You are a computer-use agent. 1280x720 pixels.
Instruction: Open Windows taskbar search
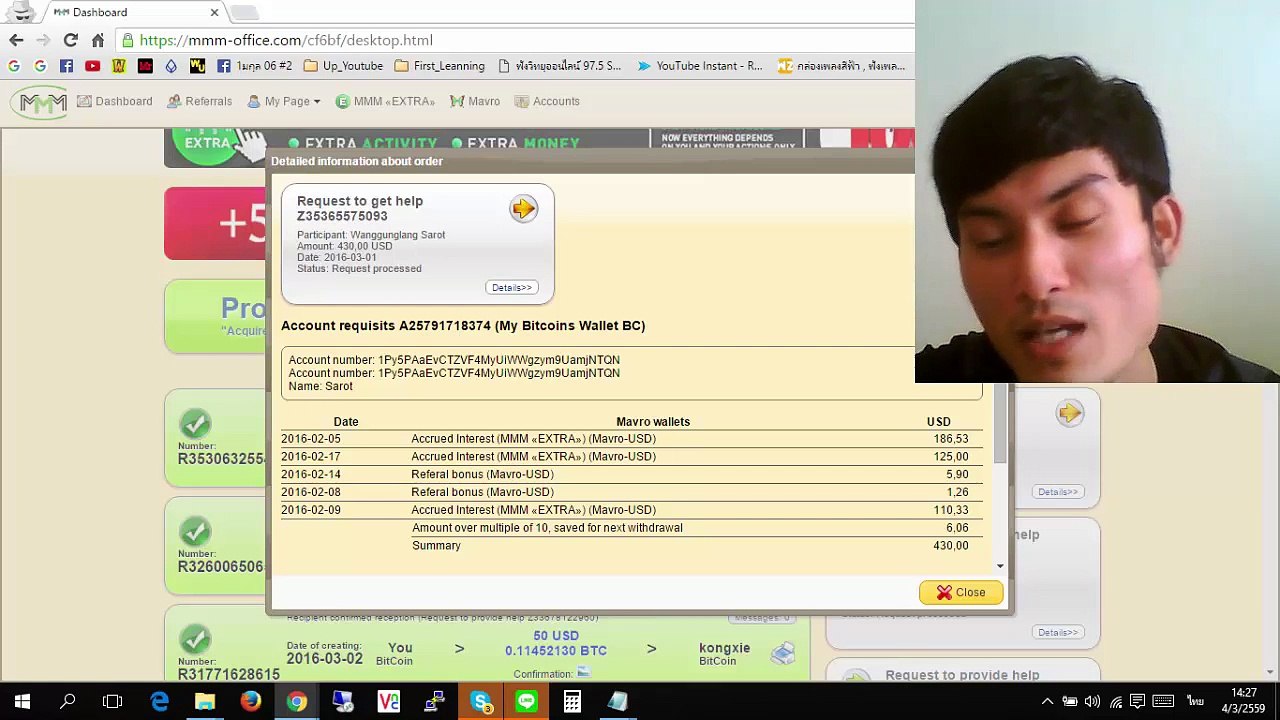click(x=68, y=702)
